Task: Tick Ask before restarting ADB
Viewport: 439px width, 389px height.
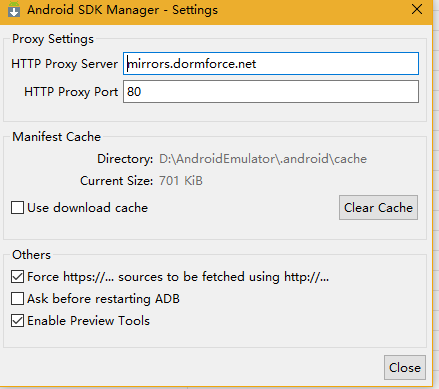Action: point(17,299)
